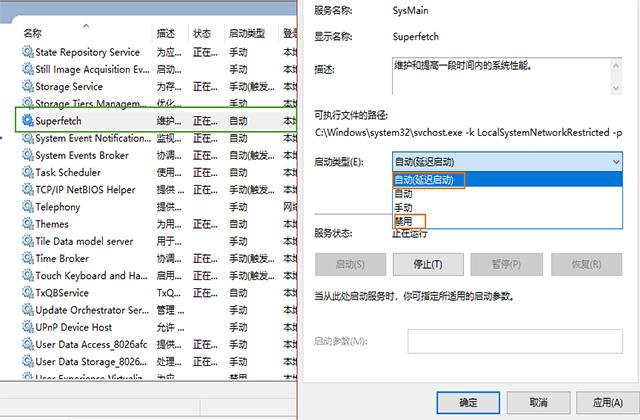Click gear icon of TxQBService
Screen dimensions: 640x420
(x=28, y=293)
